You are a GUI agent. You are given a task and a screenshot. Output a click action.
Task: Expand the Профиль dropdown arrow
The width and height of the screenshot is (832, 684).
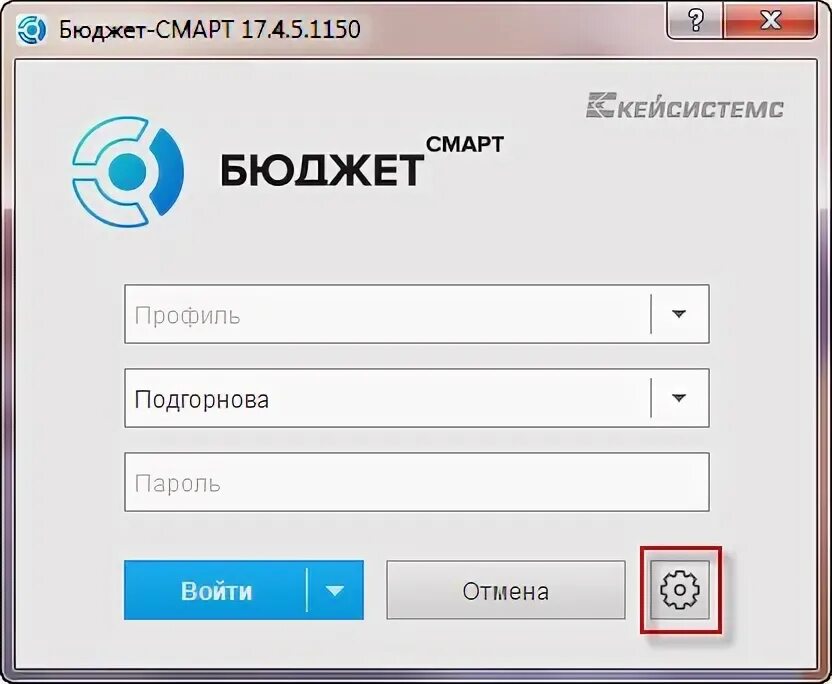tap(679, 314)
